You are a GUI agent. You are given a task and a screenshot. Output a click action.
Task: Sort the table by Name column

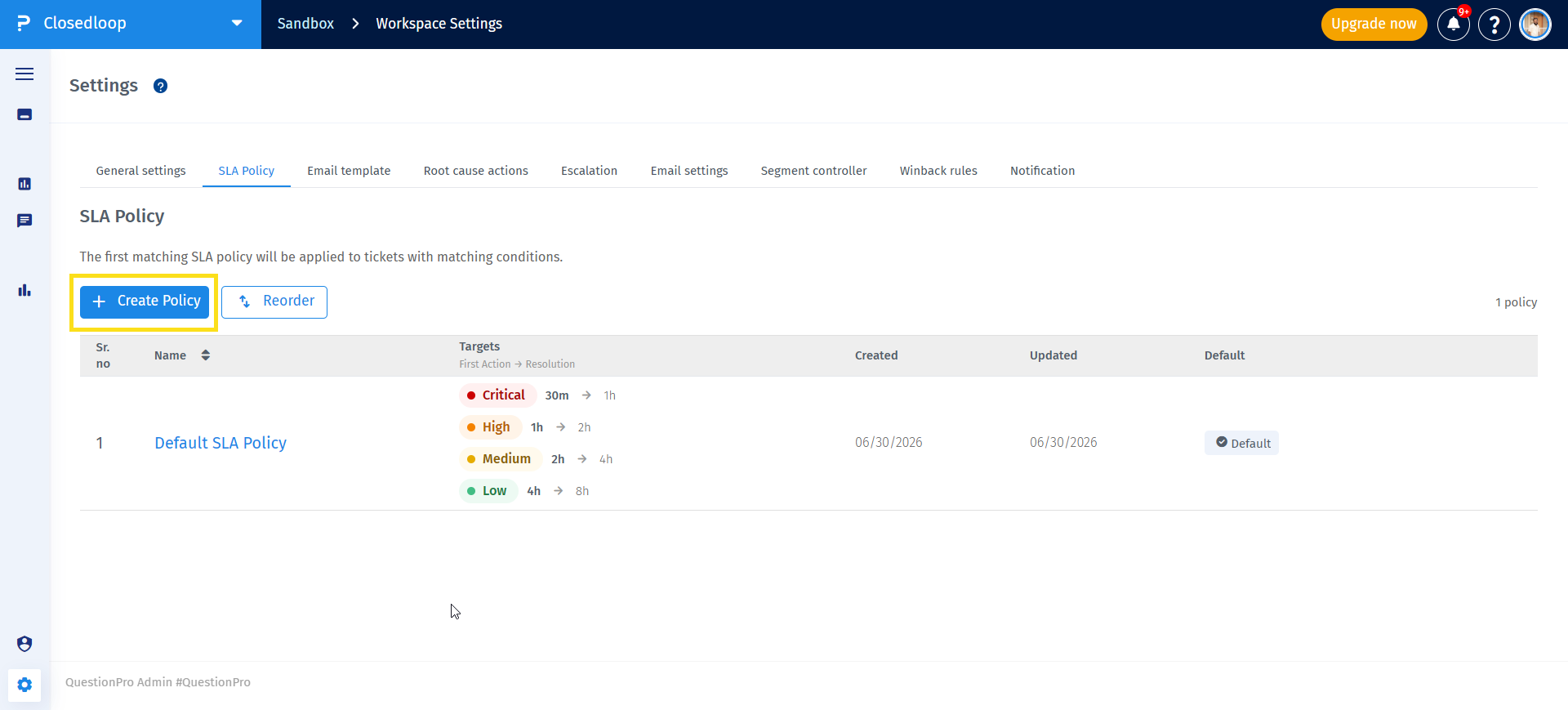tap(206, 355)
